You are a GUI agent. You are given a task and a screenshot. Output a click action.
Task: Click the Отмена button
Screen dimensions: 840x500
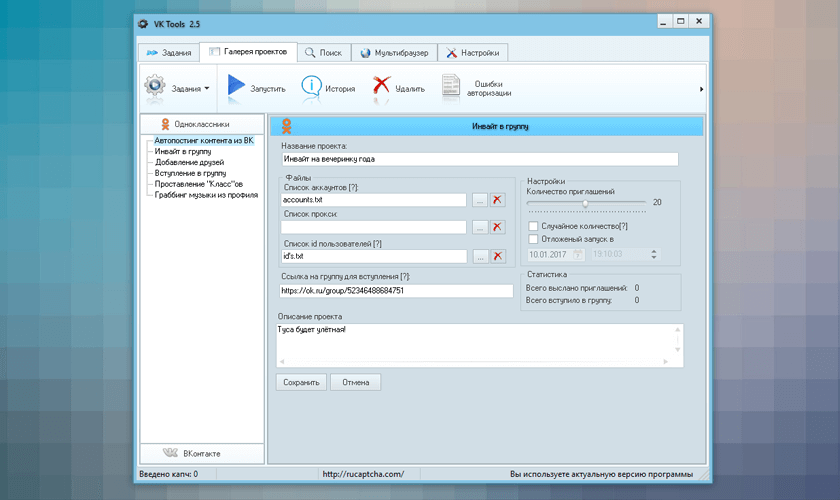(356, 382)
